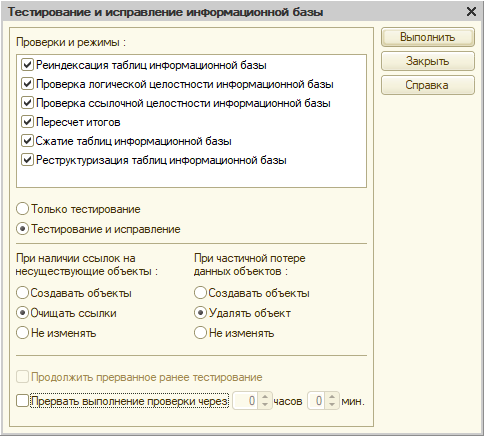484x436 pixels.
Task: Uncheck Пересчет итогов option
Action: coord(27,122)
